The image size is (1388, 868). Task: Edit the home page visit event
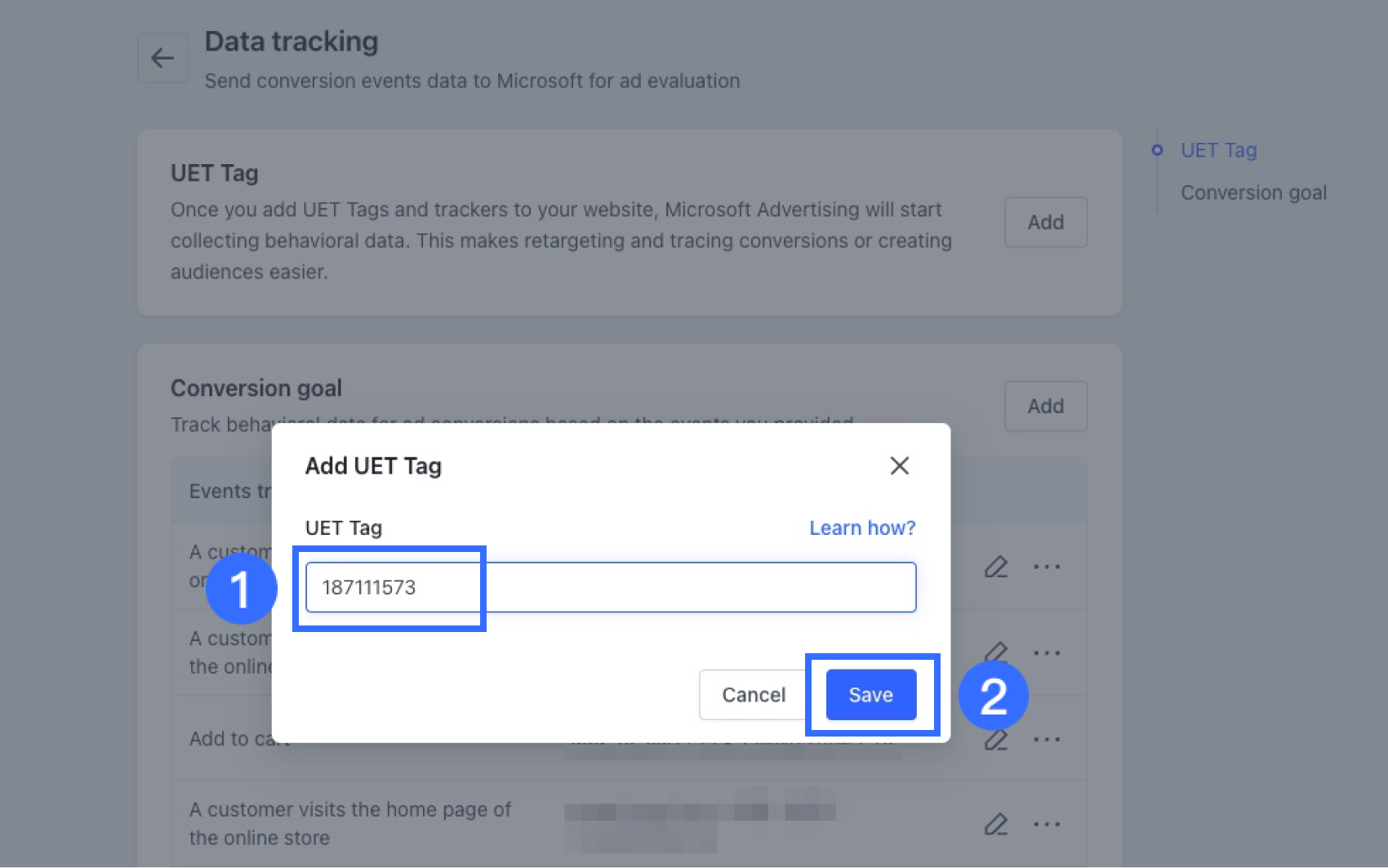[x=996, y=825]
